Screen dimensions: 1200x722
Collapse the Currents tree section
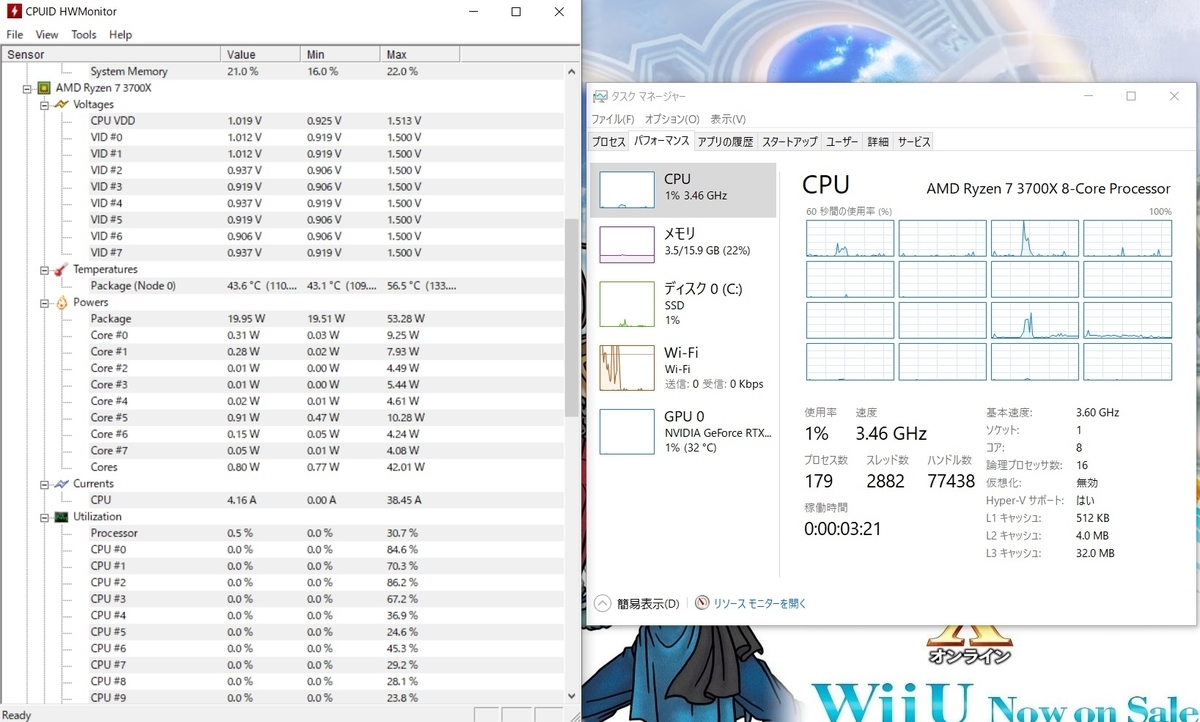click(44, 484)
